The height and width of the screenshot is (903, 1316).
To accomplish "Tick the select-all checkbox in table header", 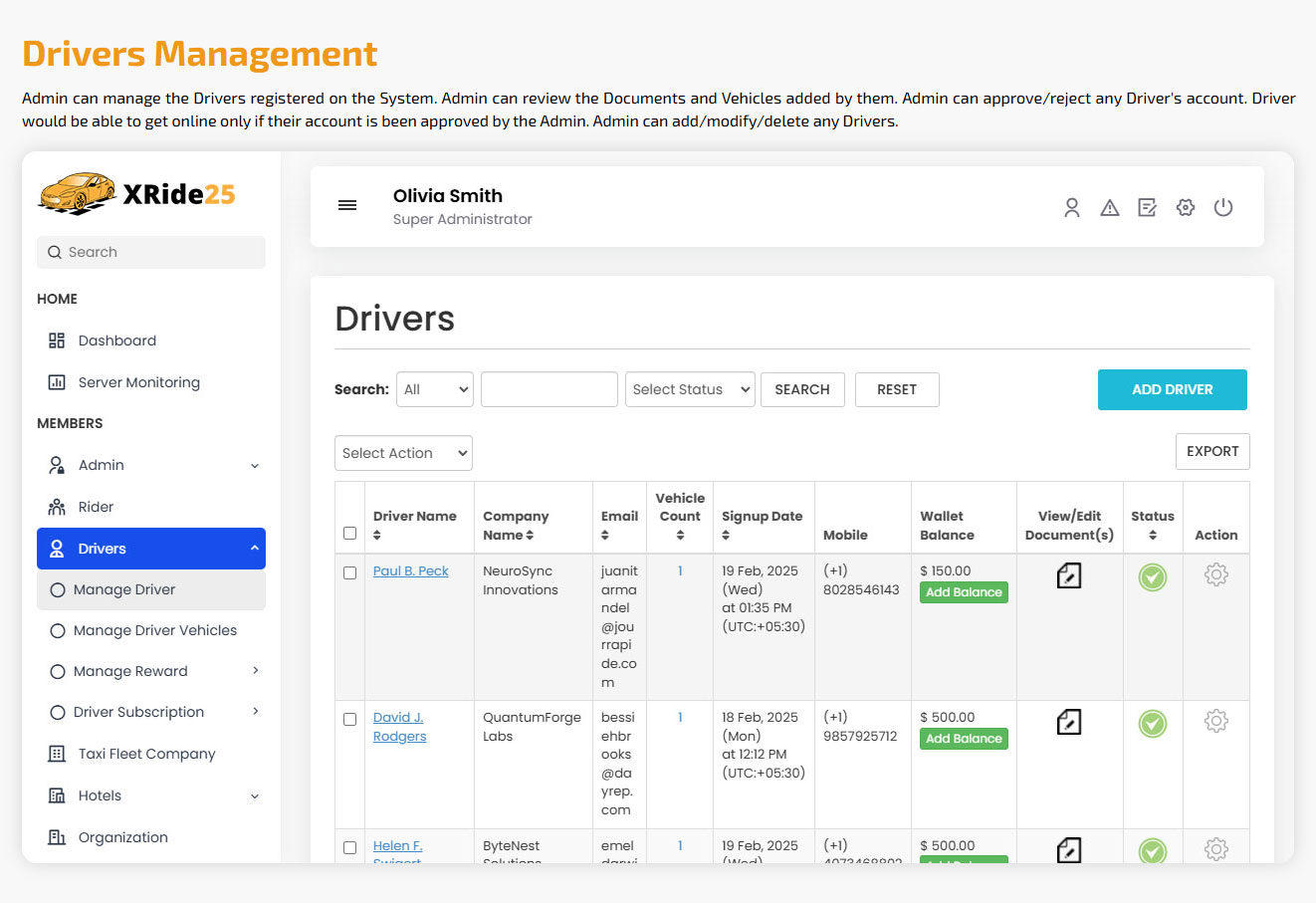I will click(x=349, y=534).
